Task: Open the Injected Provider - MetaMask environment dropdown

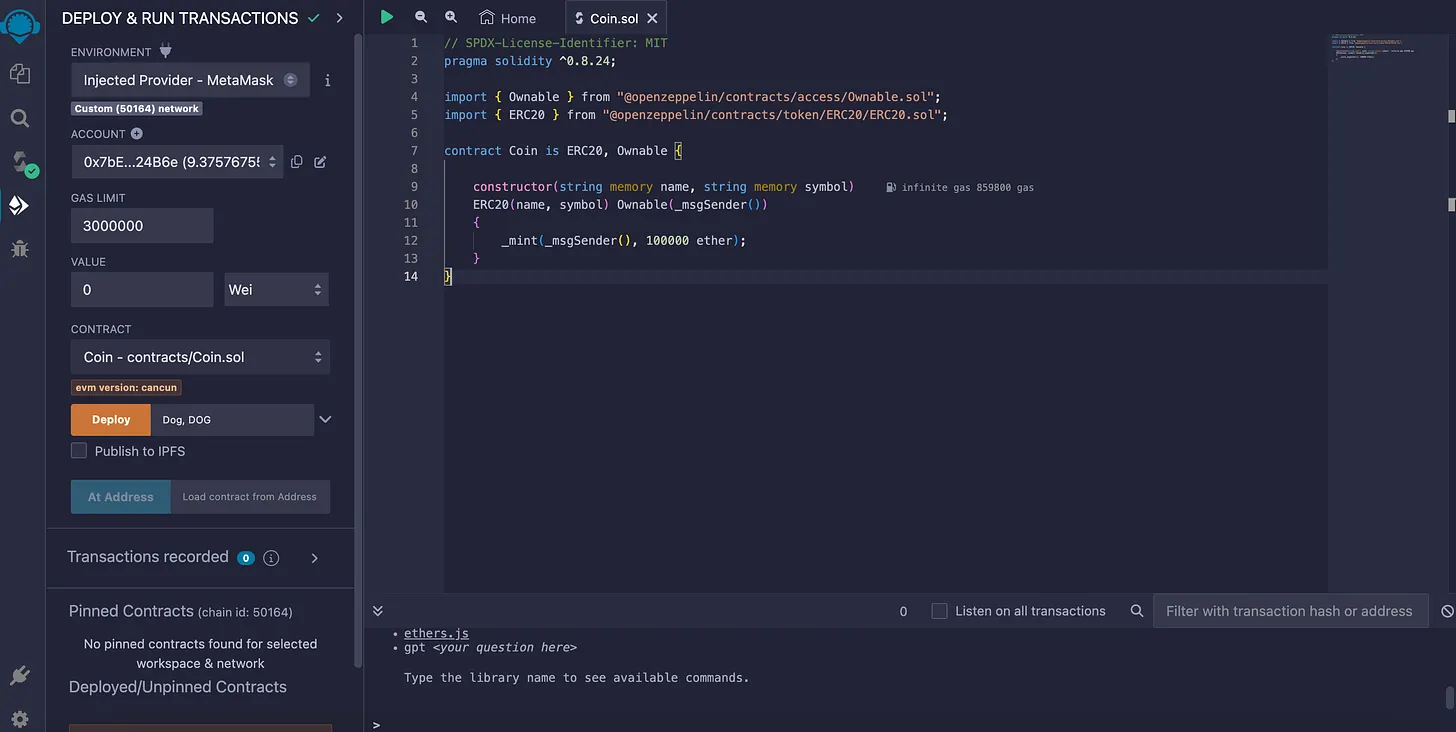Action: pos(190,80)
